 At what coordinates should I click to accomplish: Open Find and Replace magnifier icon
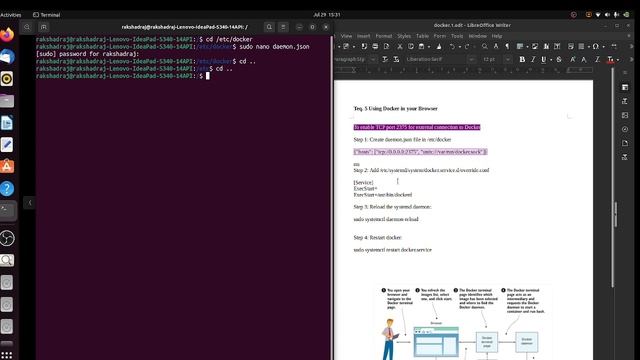(484, 47)
